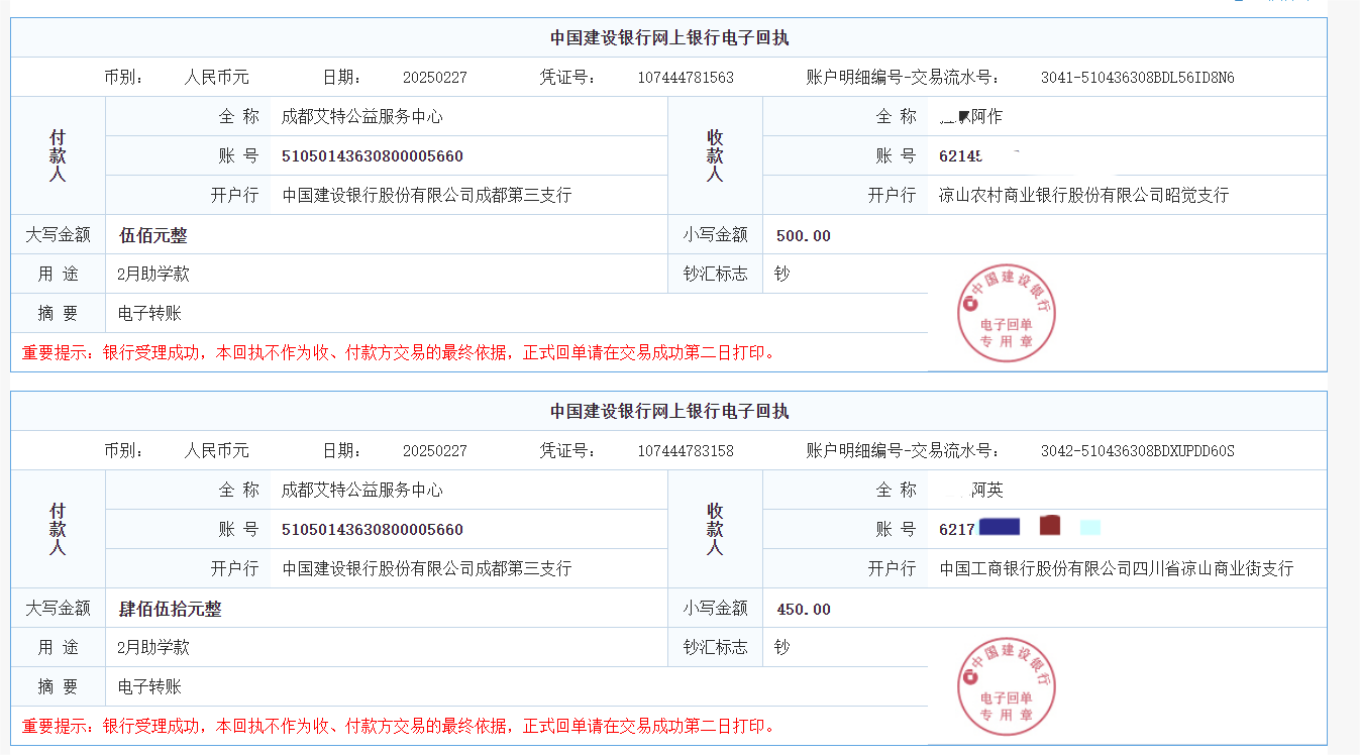1360x755 pixels.
Task: Click the 大写金额 label beside 伍佰元整
Action: 58,235
